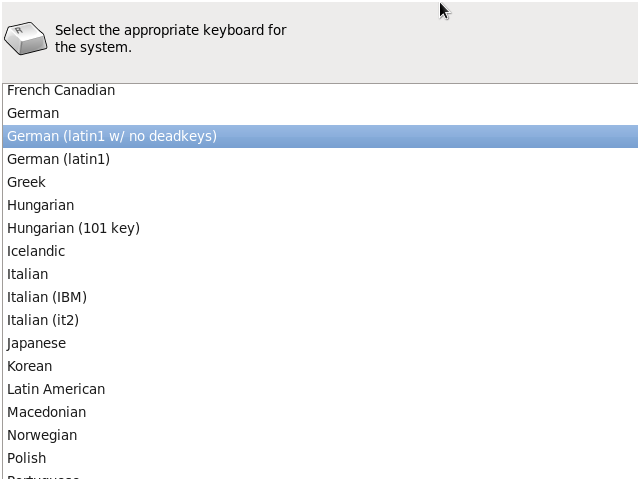Image resolution: width=640 pixels, height=480 pixels.
Task: Select the Greek keyboard layout
Action: [26, 182]
